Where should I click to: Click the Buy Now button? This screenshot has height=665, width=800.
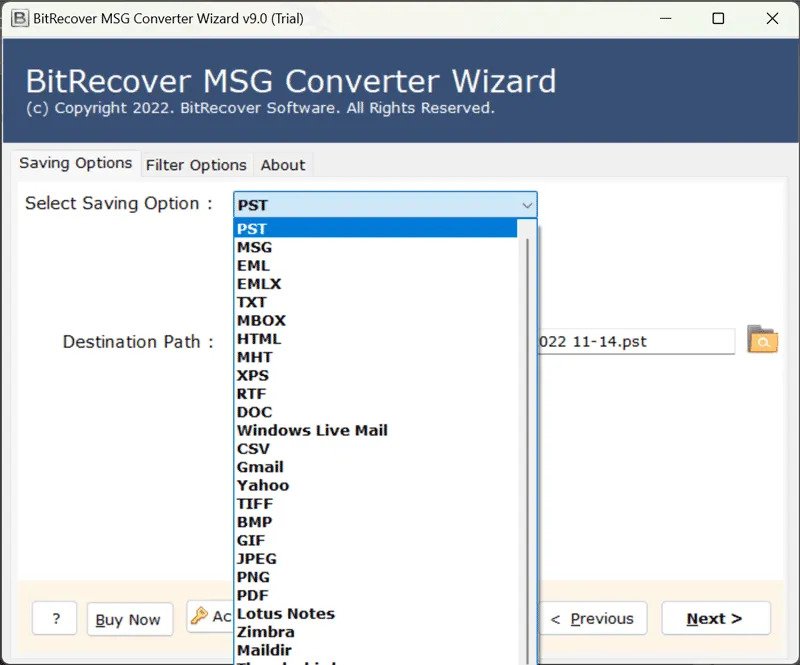(130, 619)
